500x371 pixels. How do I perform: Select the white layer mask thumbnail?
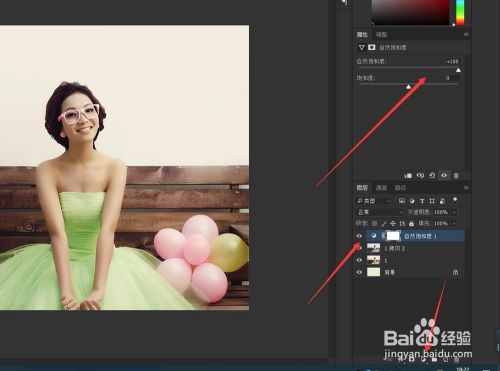coord(393,236)
